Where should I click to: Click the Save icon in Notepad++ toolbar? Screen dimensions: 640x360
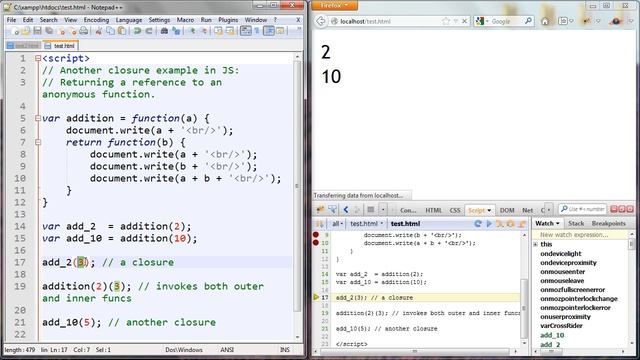click(x=38, y=31)
